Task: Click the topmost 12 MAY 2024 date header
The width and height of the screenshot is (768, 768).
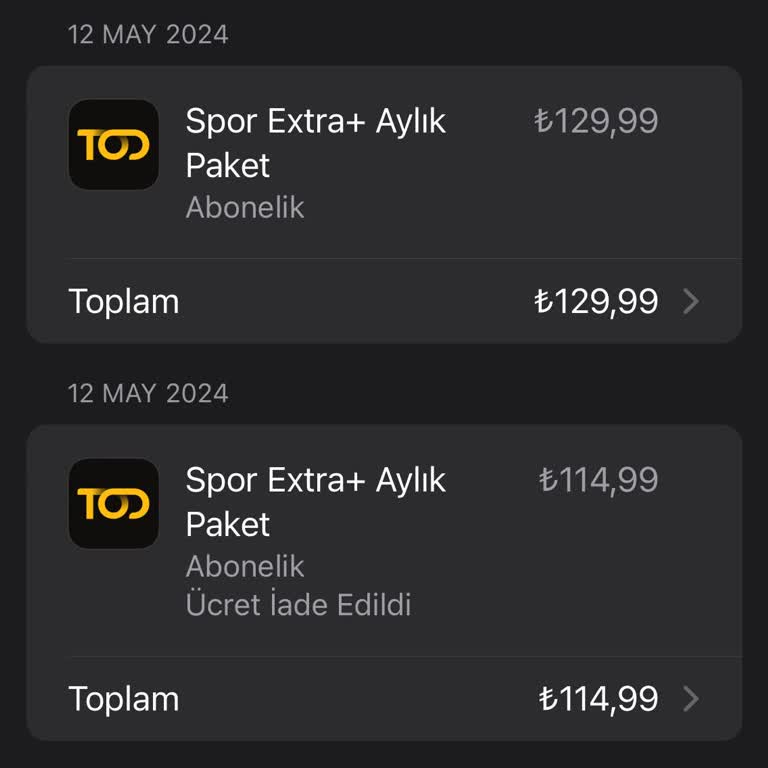Action: (x=148, y=35)
